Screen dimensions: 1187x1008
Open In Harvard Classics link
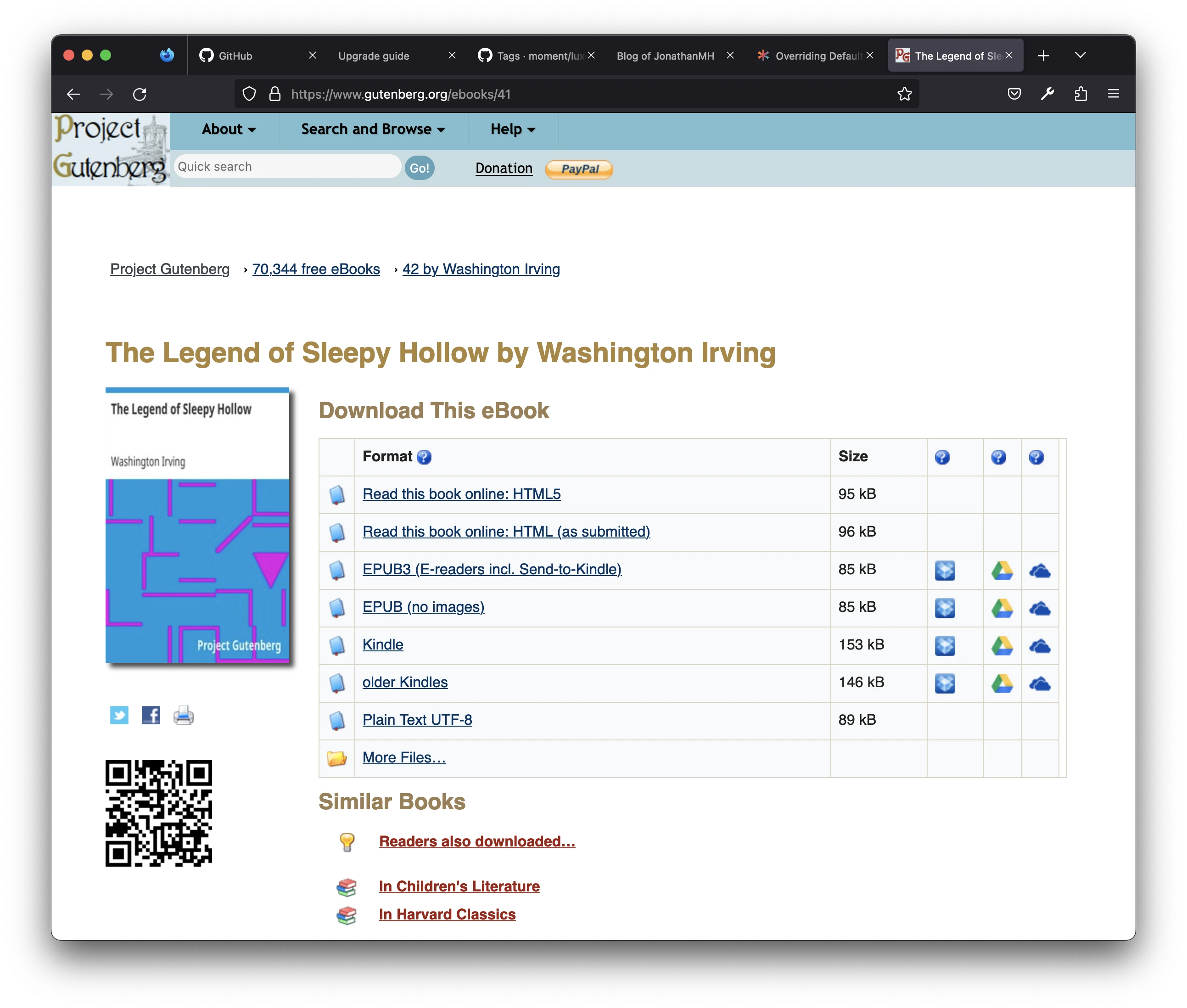[x=447, y=915]
